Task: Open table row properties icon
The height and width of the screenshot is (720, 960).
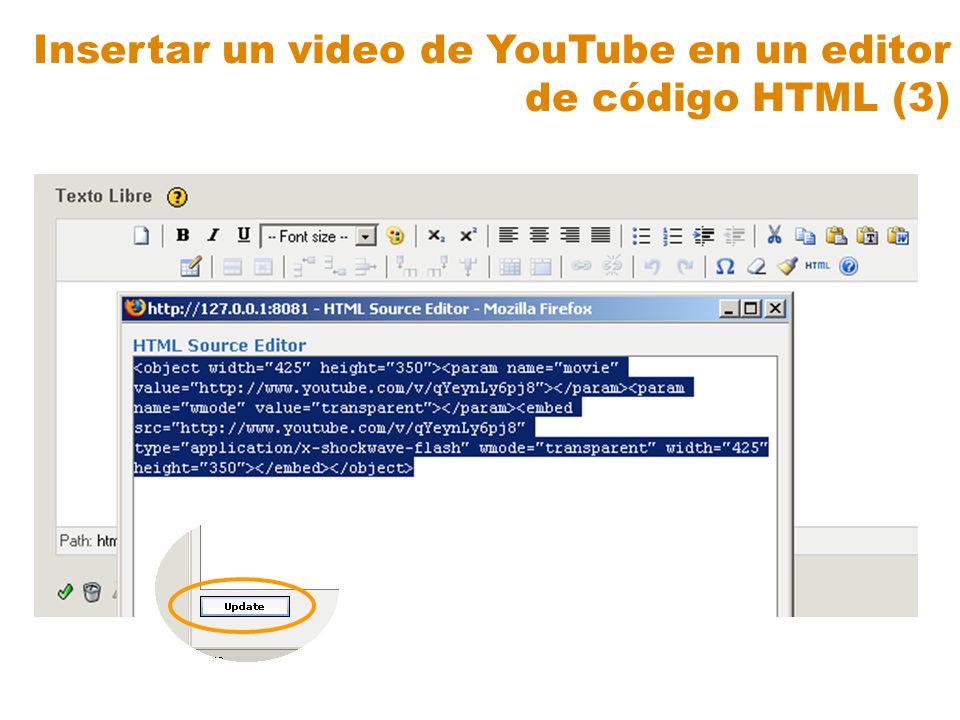Action: pyautogui.click(x=232, y=267)
